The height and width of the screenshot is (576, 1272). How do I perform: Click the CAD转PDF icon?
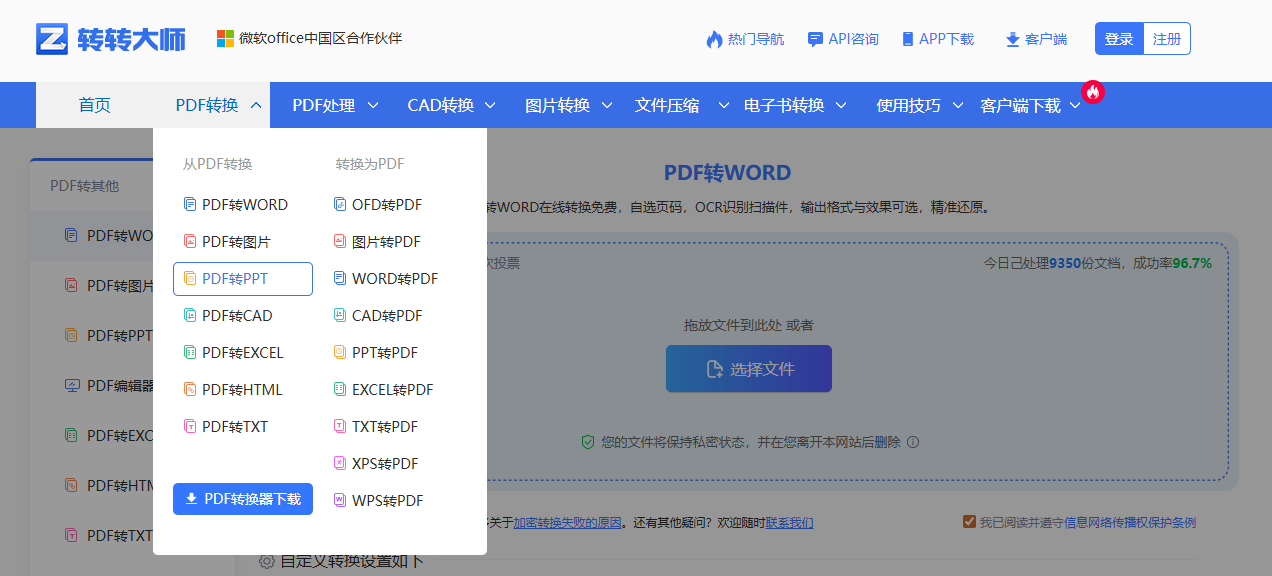(x=340, y=315)
